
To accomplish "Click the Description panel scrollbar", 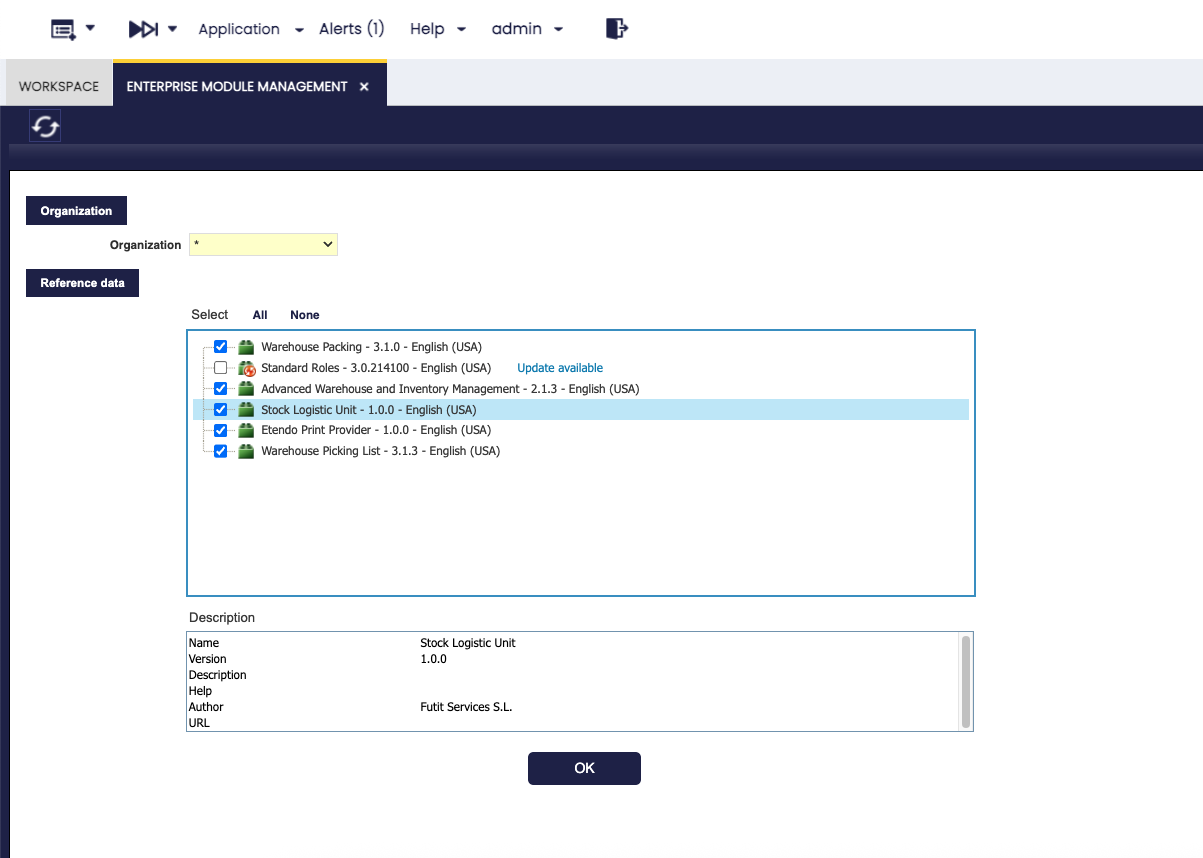I will tap(966, 680).
